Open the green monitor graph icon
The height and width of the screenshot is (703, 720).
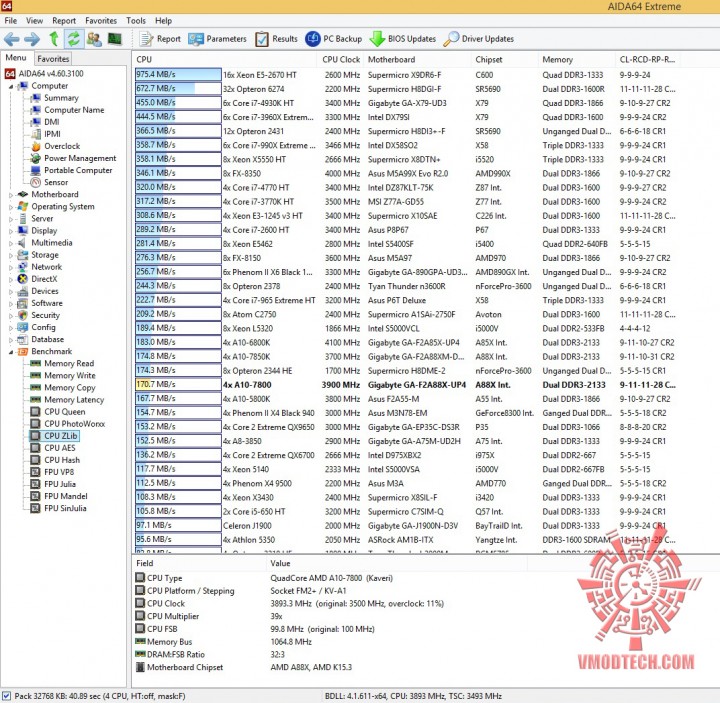tap(114, 39)
